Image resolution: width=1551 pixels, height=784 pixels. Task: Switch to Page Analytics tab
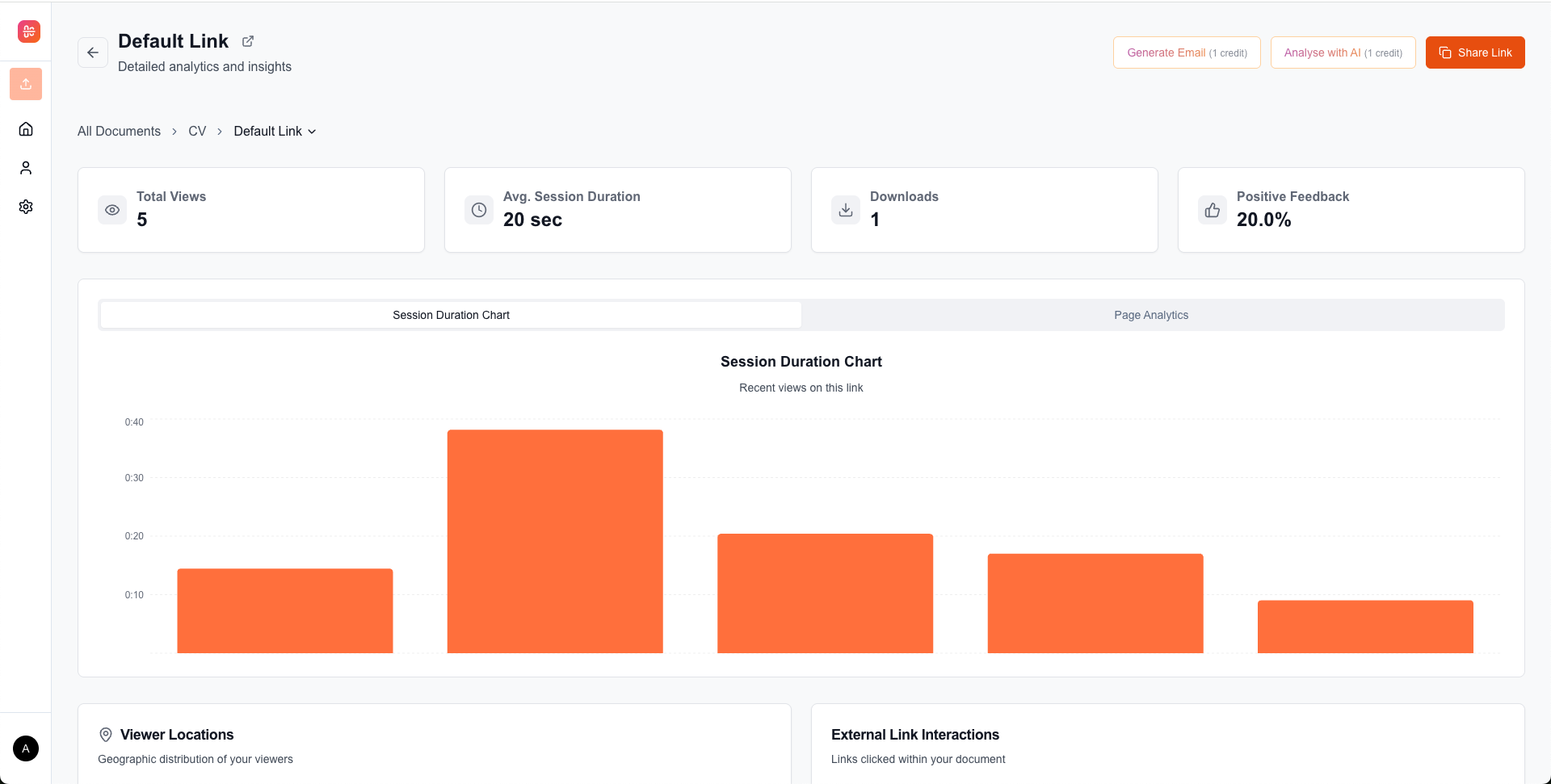tap(1151, 315)
